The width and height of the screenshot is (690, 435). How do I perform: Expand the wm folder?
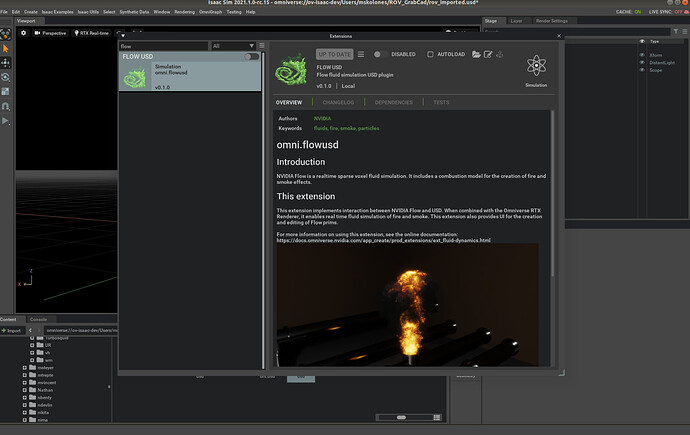[x=32, y=360]
